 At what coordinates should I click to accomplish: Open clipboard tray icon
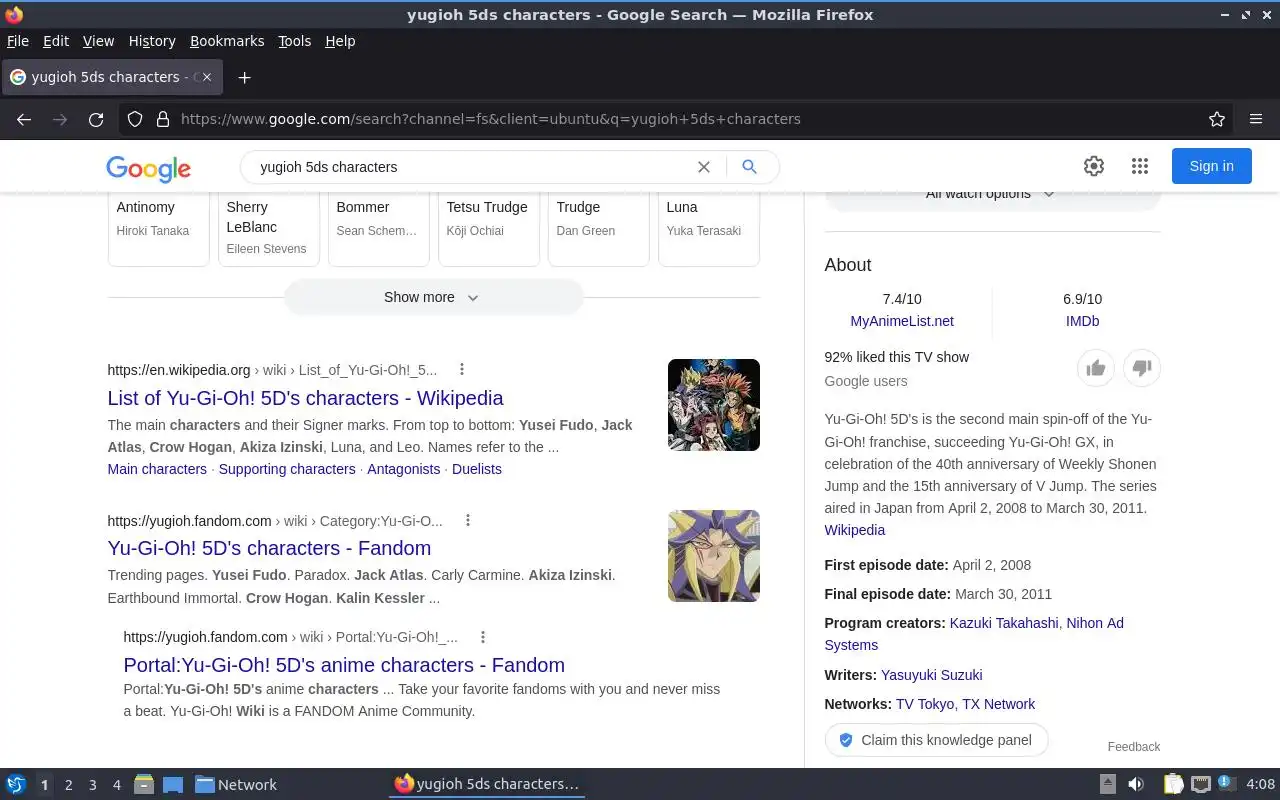pos(1174,784)
